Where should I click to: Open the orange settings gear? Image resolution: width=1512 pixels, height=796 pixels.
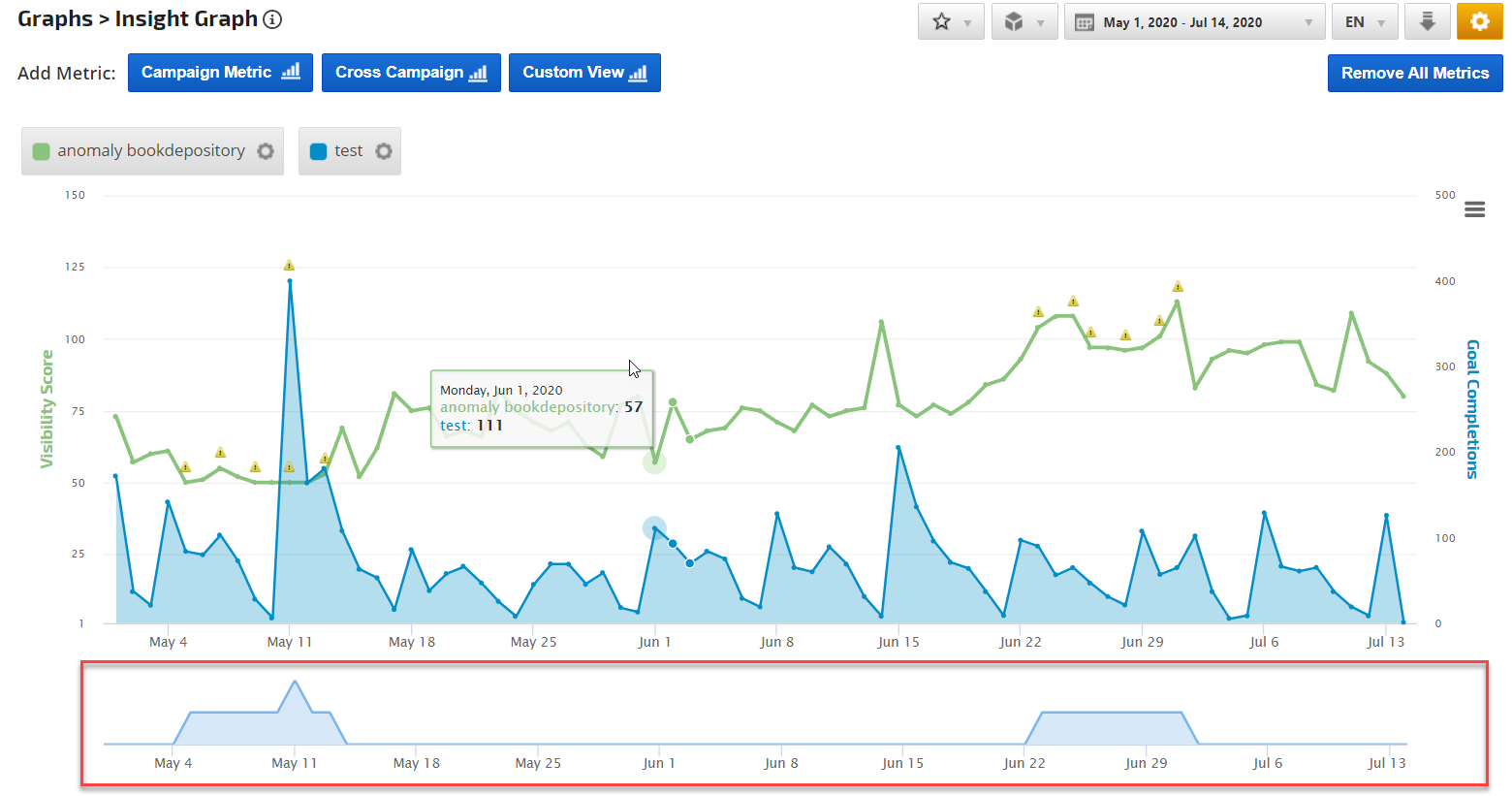(1479, 22)
